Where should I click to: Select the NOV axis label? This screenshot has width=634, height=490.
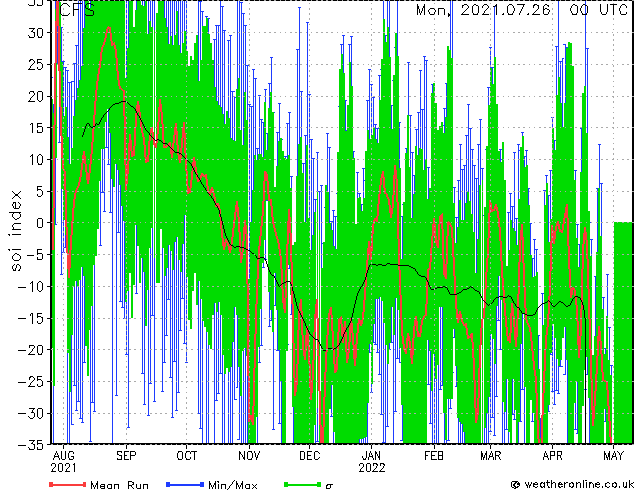[x=249, y=456]
